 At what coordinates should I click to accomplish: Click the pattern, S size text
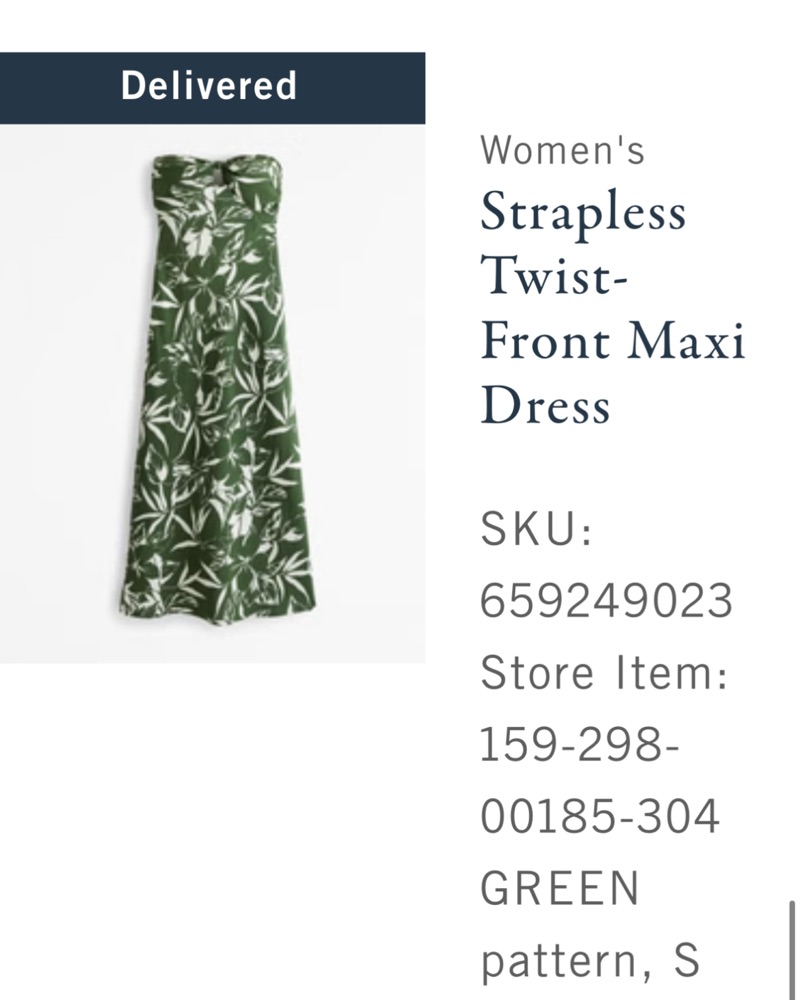coord(590,961)
